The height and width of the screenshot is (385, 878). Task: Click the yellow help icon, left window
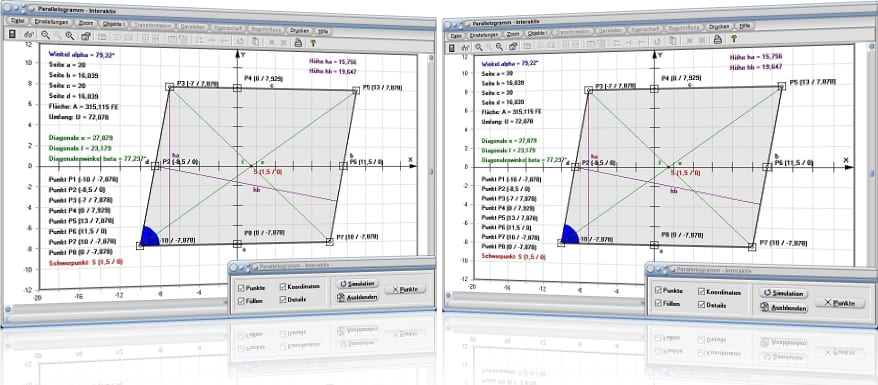tap(313, 43)
